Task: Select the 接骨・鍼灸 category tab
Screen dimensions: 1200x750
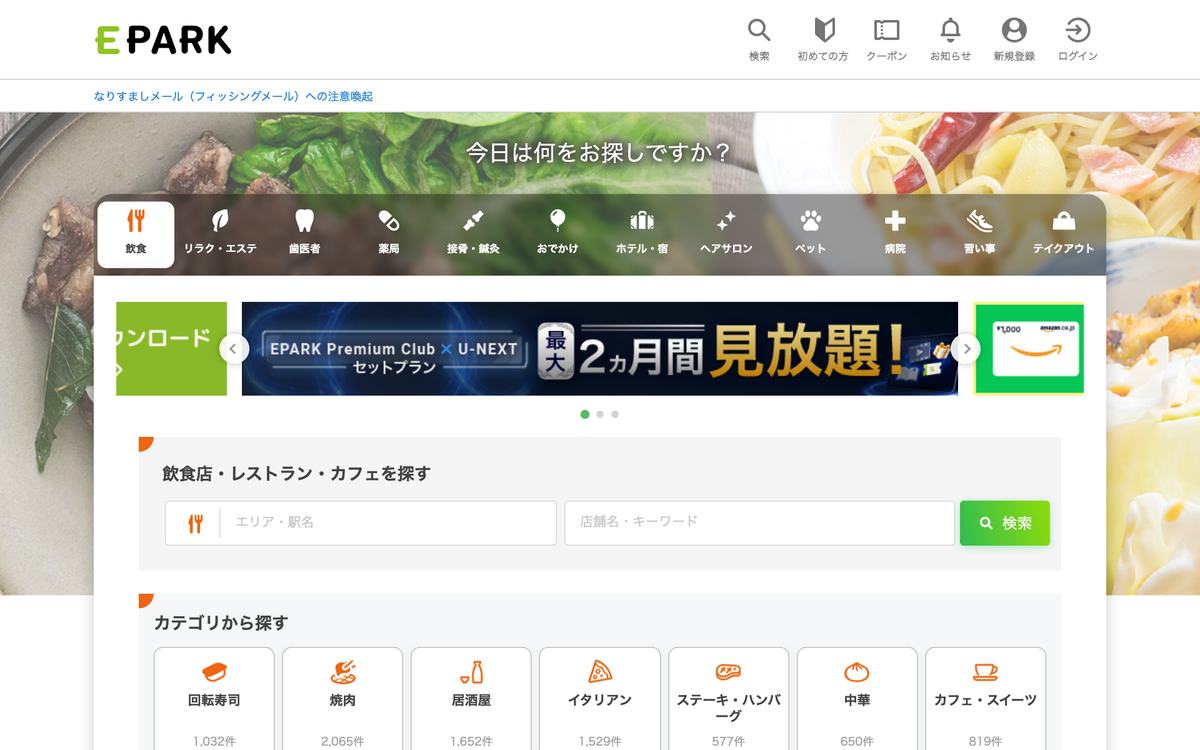Action: tap(473, 234)
